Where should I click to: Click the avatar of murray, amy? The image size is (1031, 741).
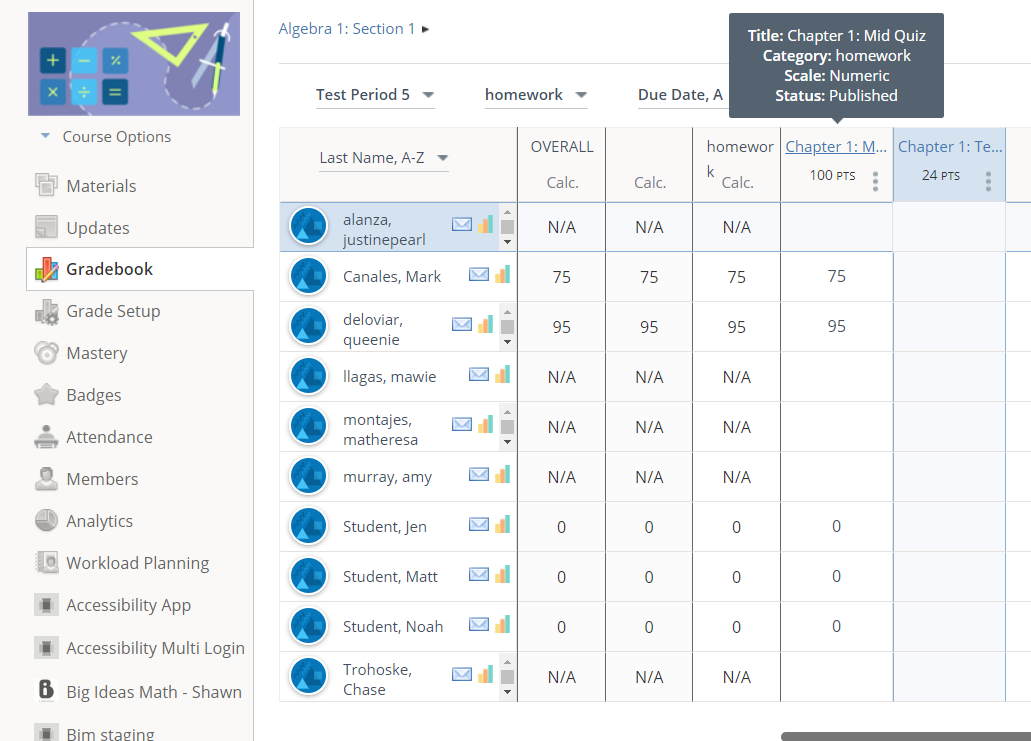309,477
